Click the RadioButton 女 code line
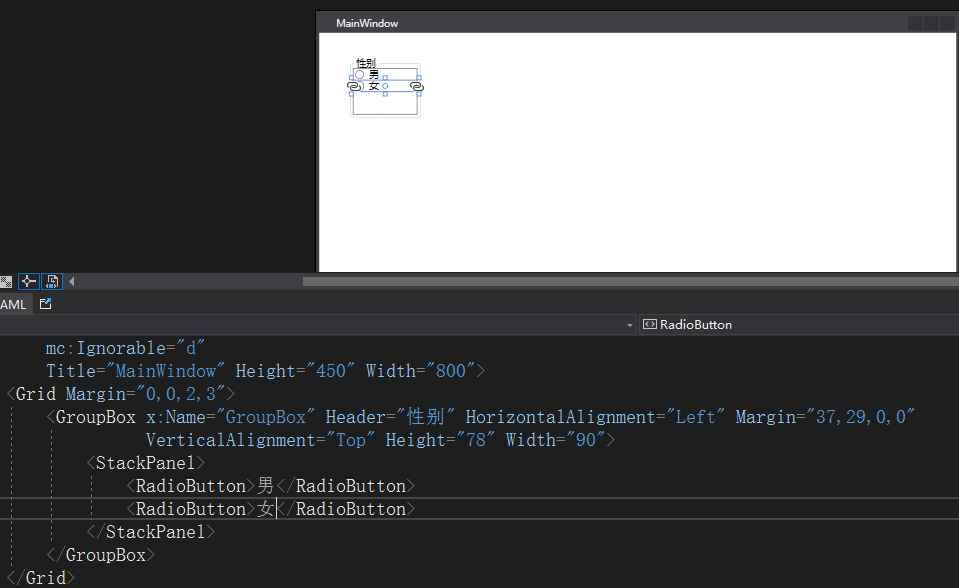The width and height of the screenshot is (959, 588). point(270,509)
